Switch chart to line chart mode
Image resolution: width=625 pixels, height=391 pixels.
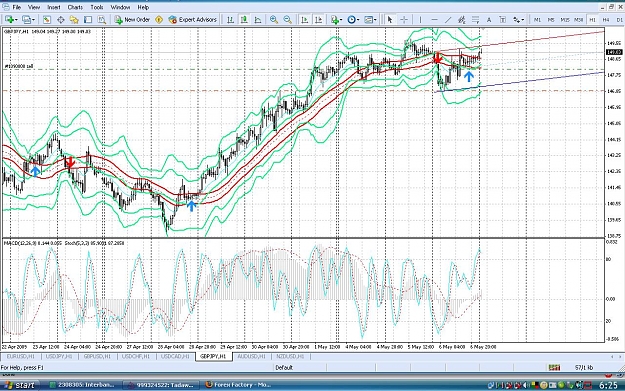pos(258,20)
